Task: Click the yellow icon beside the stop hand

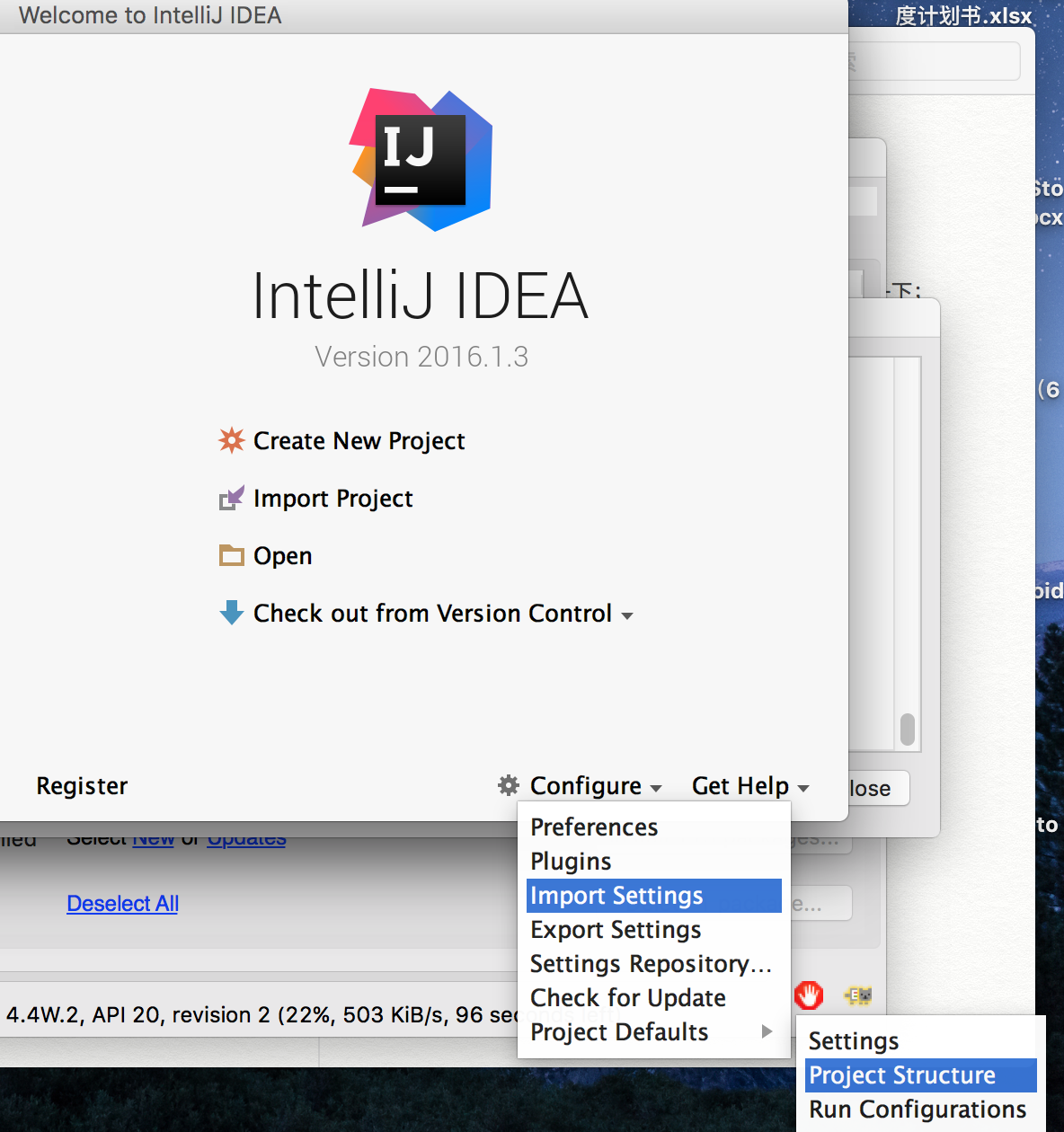Action: (858, 995)
